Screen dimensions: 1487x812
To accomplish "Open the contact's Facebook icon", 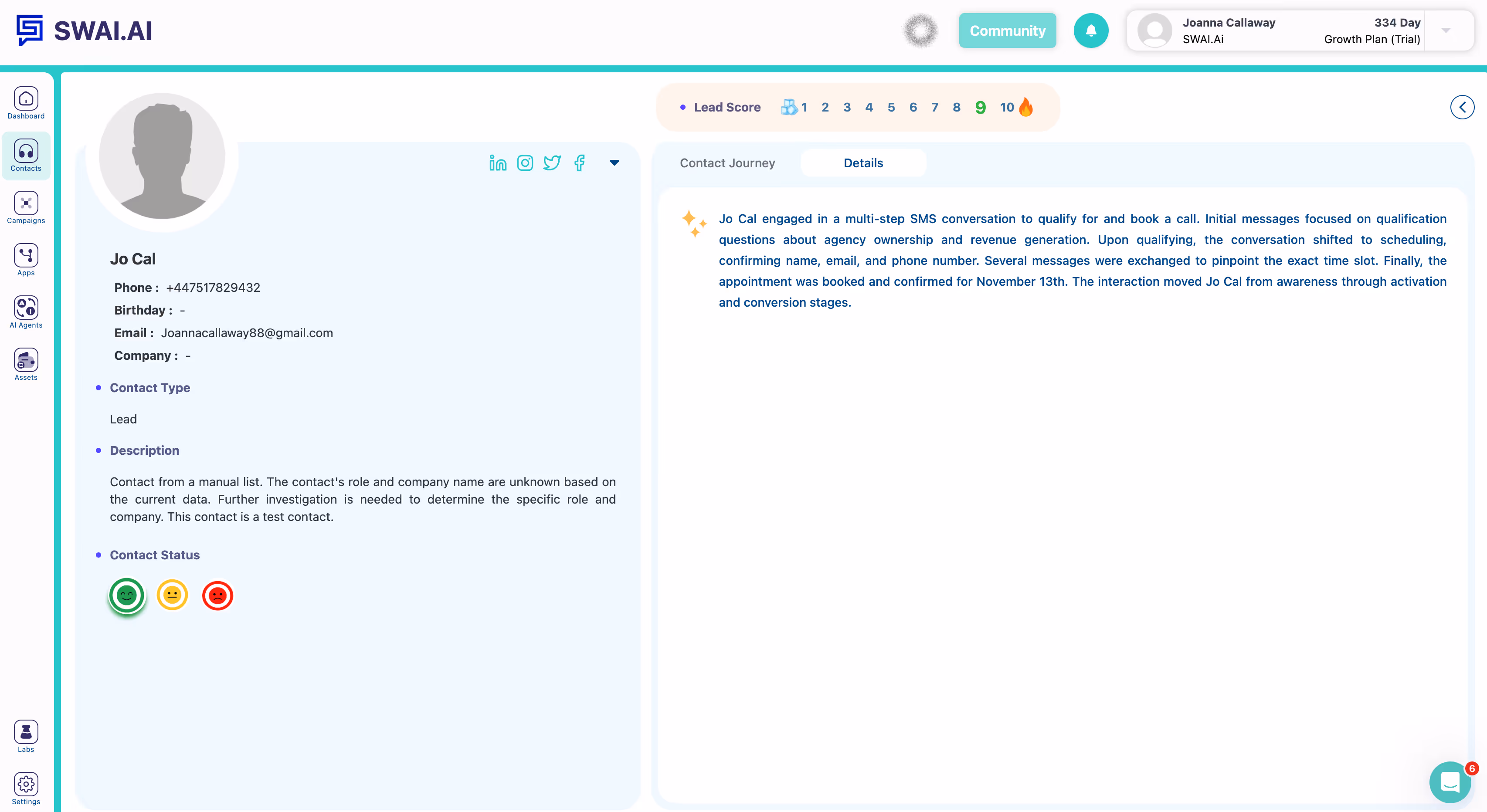I will pos(580,163).
